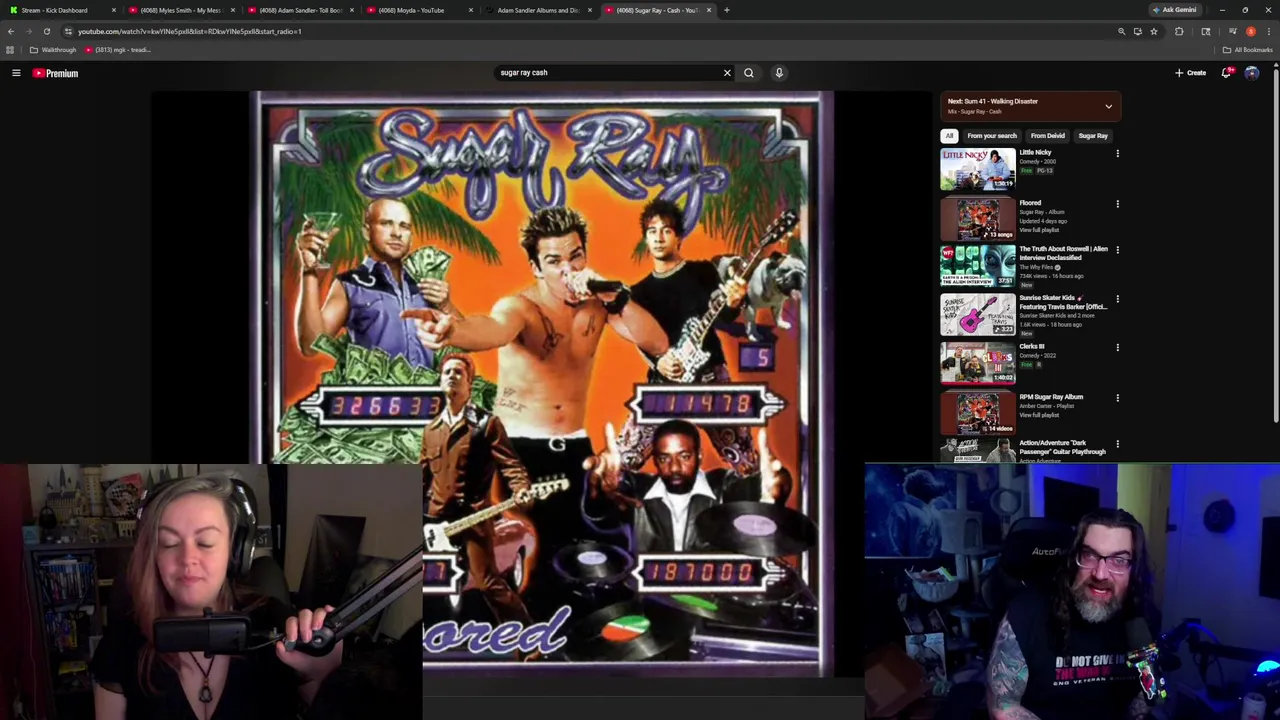Reload the current page
Viewport: 1280px width, 720px height.
coord(46,31)
